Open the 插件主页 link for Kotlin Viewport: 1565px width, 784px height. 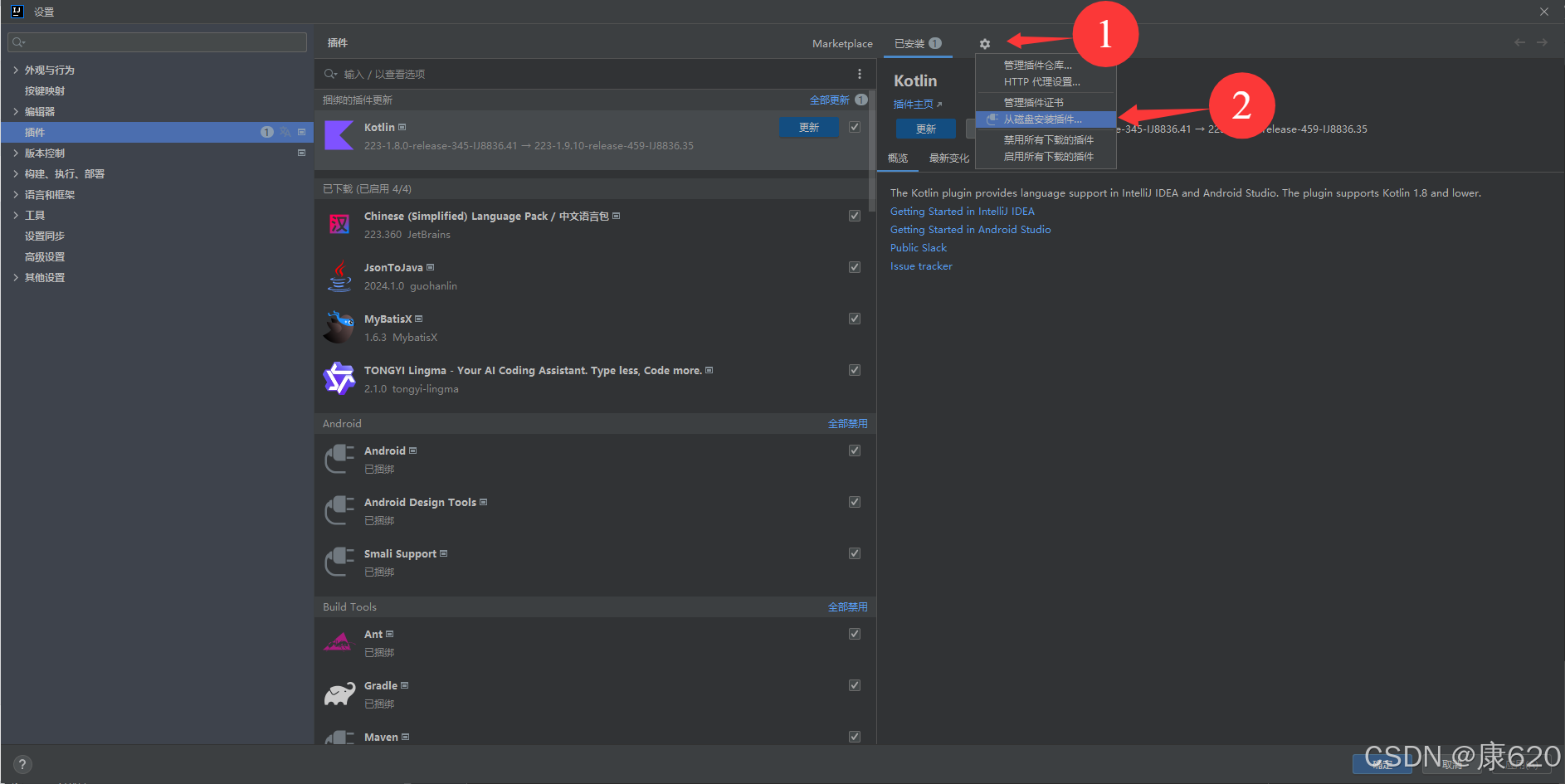917,104
